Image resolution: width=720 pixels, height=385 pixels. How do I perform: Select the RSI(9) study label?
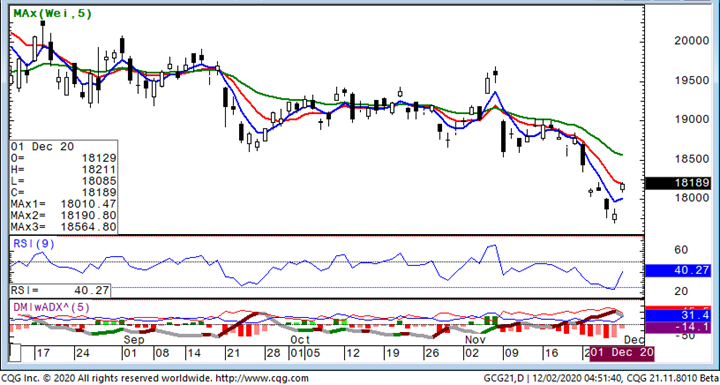click(34, 244)
